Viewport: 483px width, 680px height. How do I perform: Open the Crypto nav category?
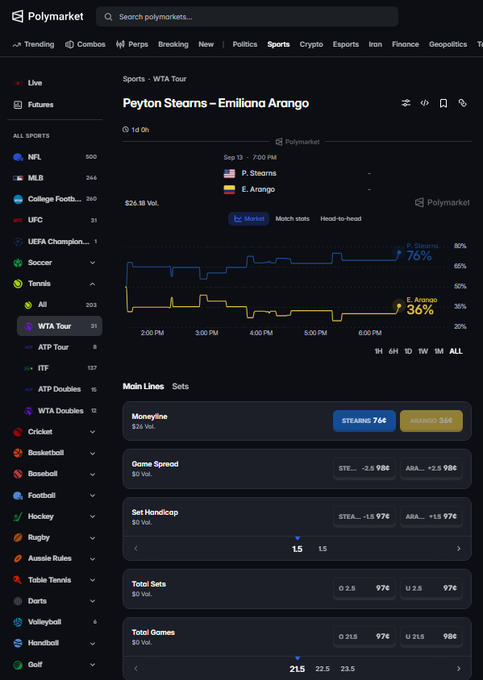coord(311,44)
